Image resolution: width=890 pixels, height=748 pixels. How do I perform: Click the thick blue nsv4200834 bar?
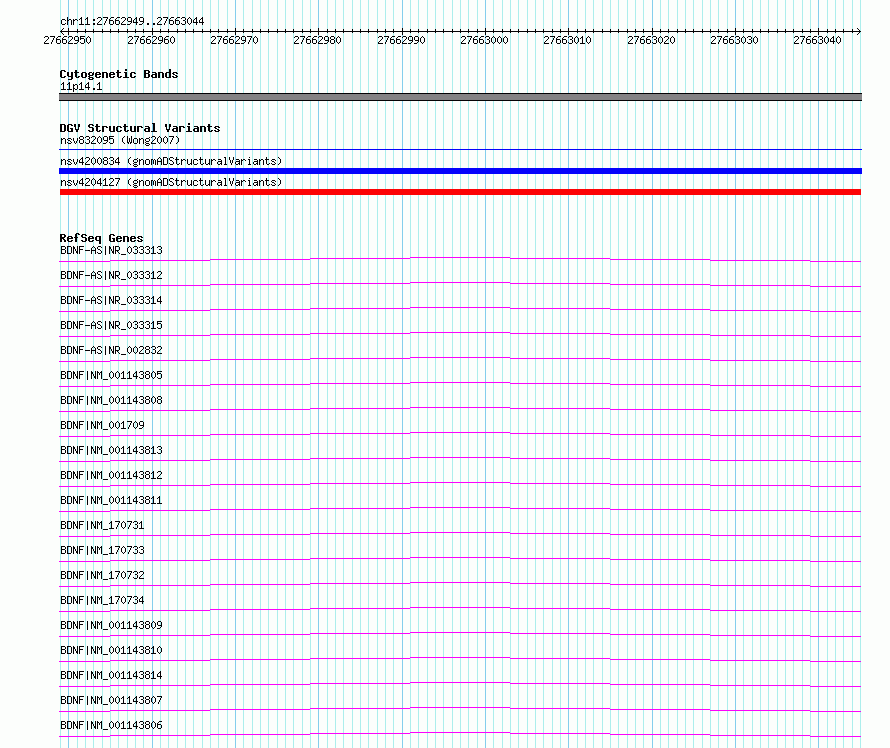click(460, 171)
